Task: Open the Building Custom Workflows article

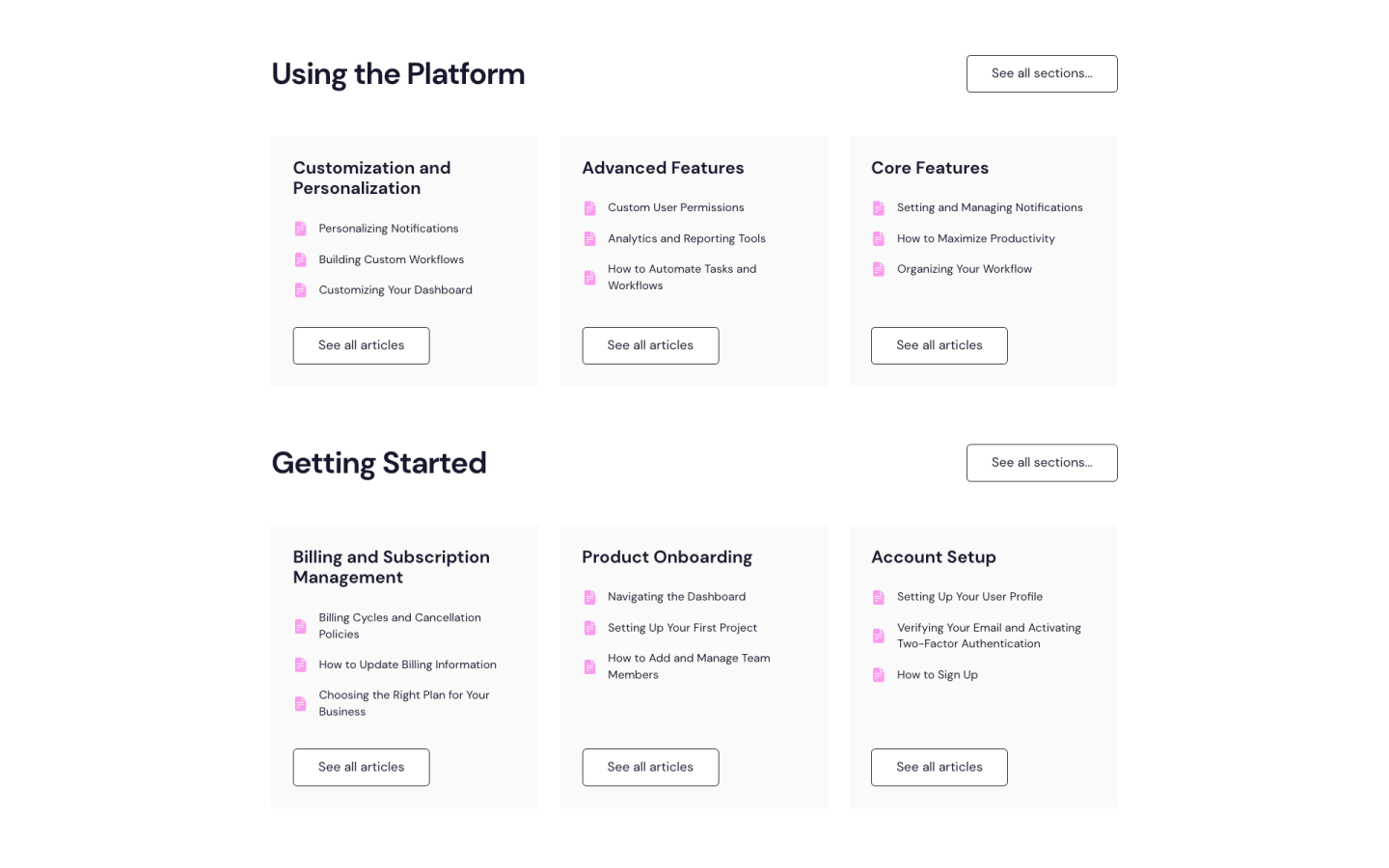Action: pos(391,259)
